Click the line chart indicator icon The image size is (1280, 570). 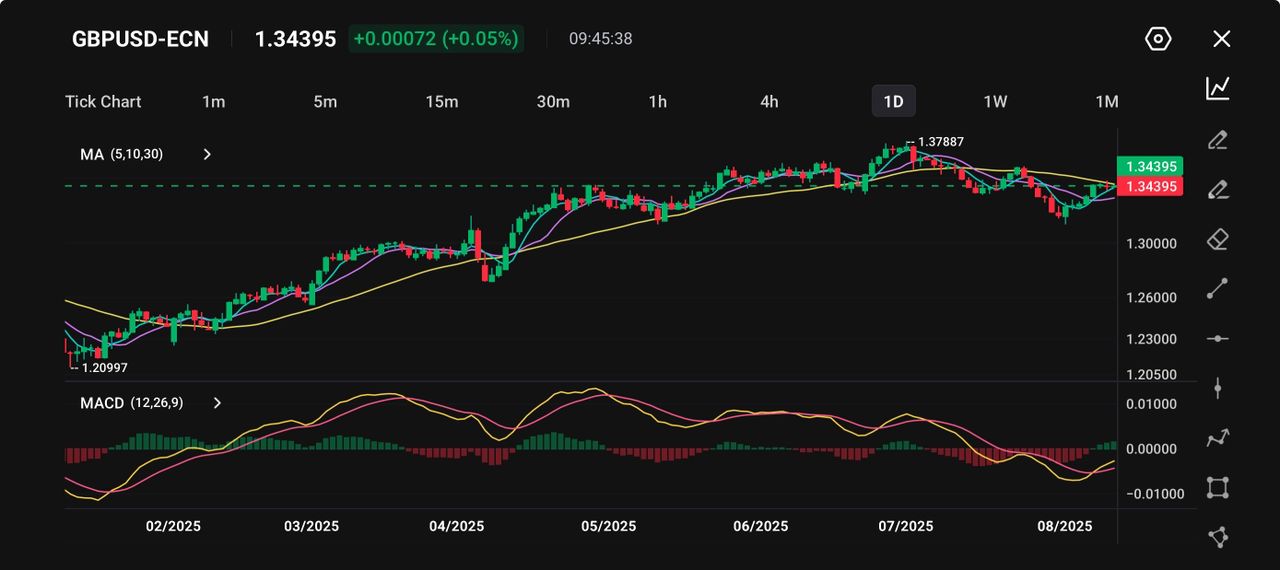pyautogui.click(x=1217, y=88)
